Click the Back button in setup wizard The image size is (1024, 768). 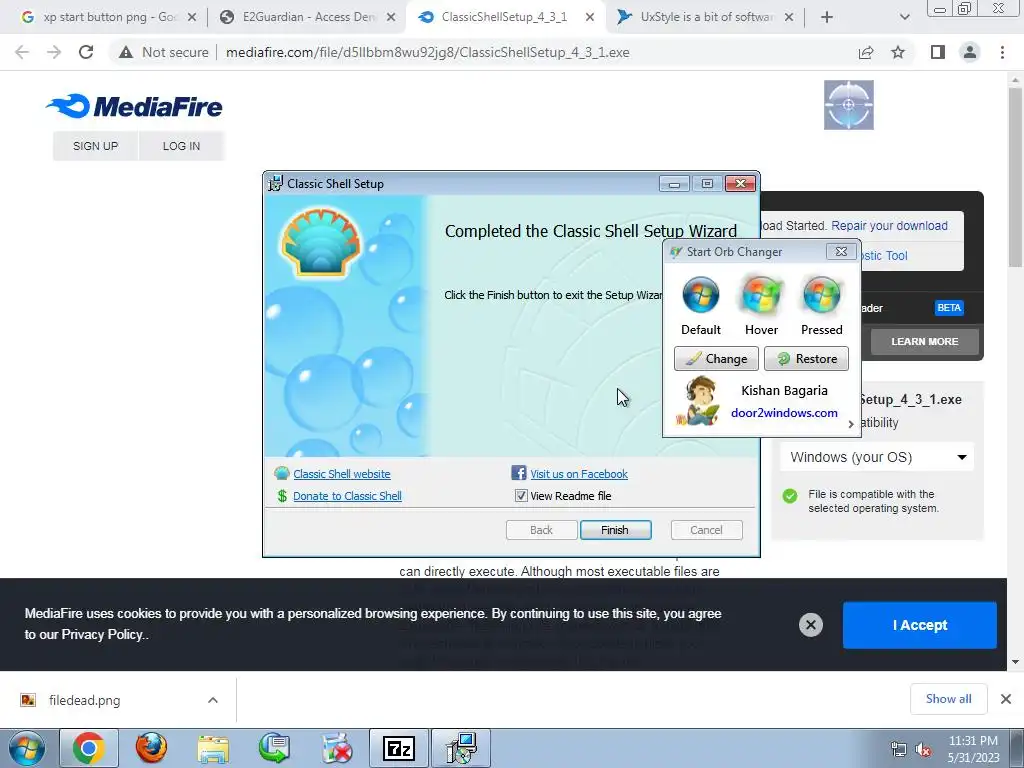[x=541, y=530]
